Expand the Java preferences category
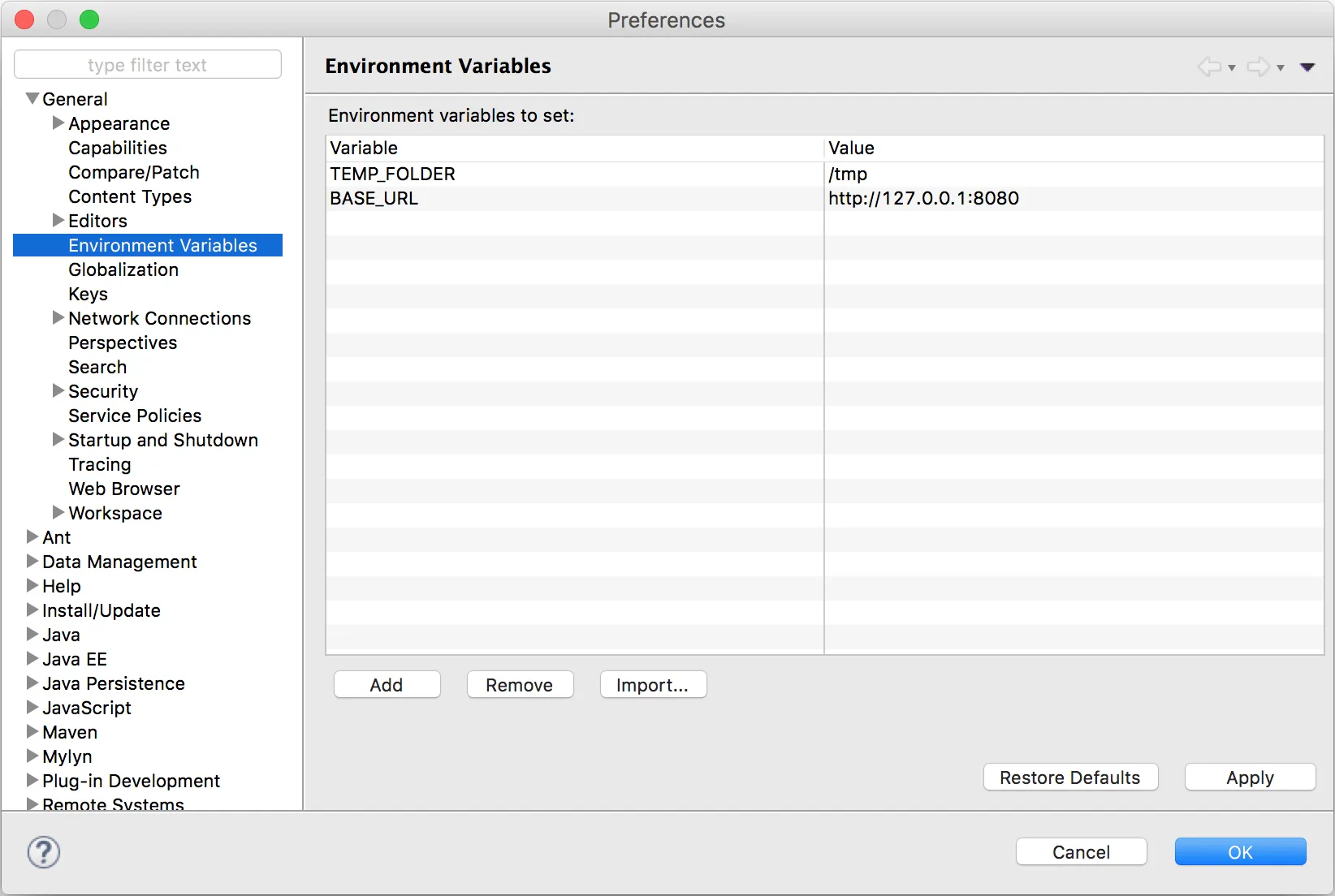This screenshot has width=1335, height=896. 32,635
